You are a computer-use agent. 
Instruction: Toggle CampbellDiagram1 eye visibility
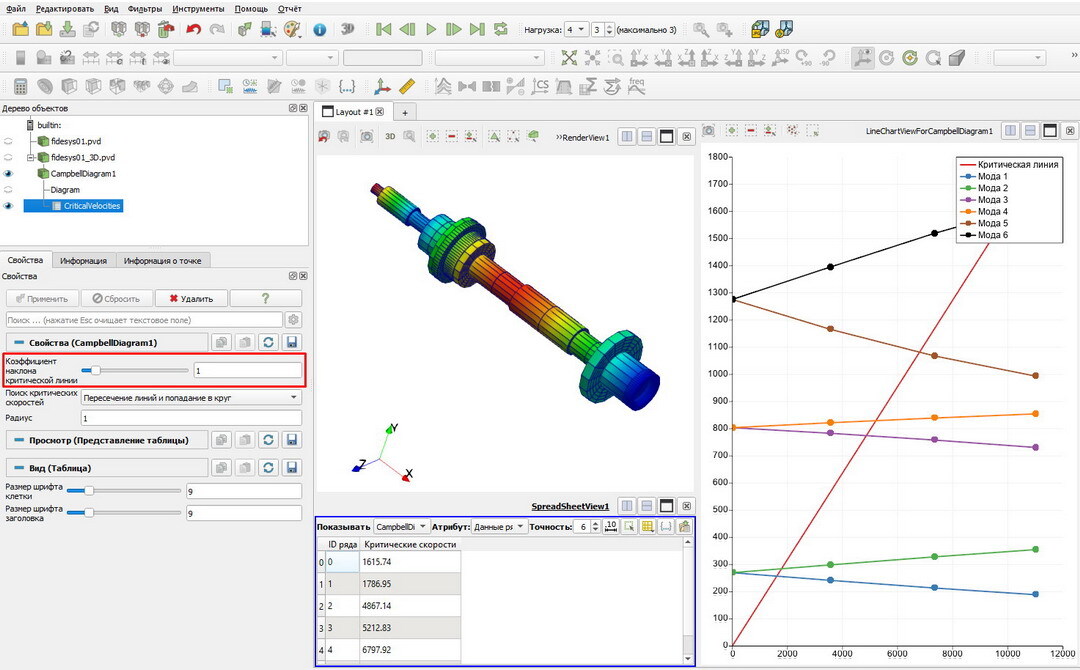click(x=8, y=174)
